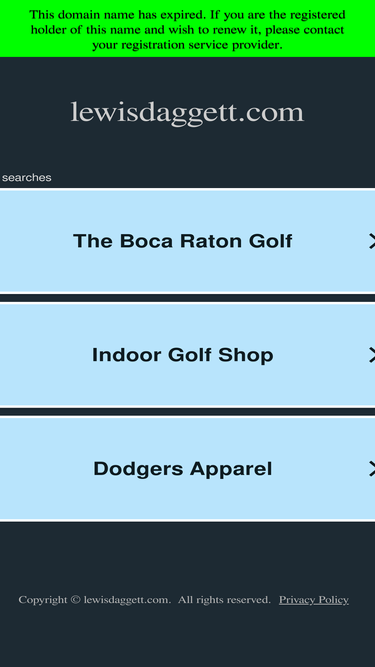Click the All rights reserved footer text
The height and width of the screenshot is (667, 375).
point(224,600)
